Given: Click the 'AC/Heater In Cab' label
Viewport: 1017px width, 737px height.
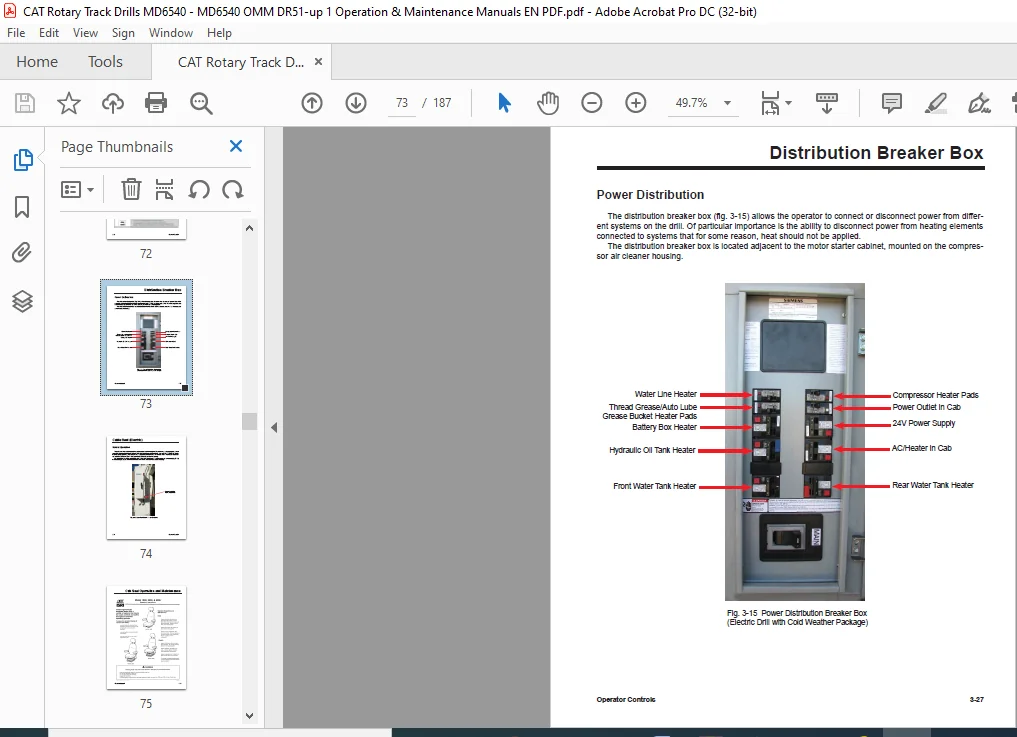Looking at the screenshot, I should point(922,448).
